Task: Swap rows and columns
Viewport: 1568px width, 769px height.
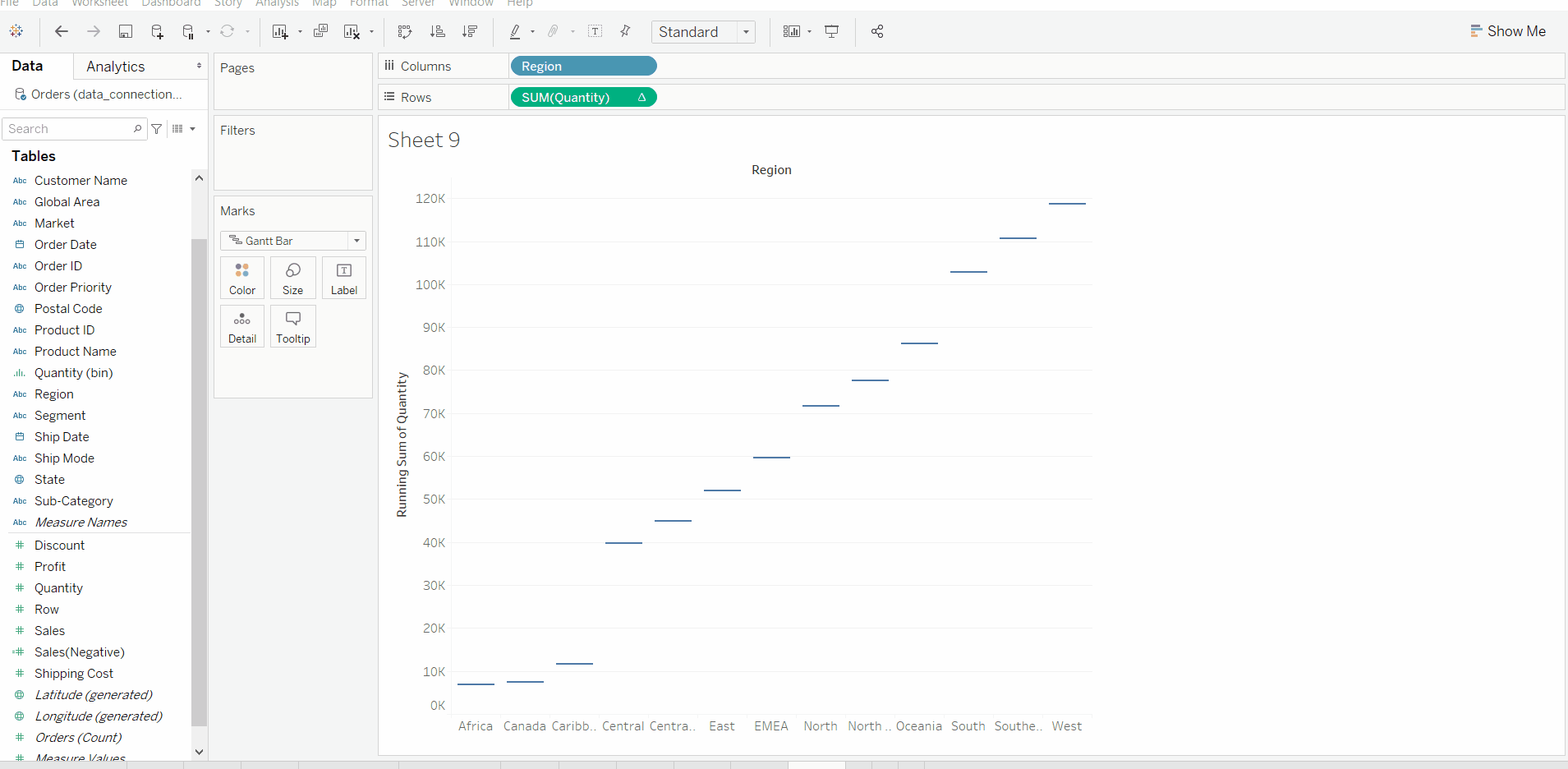Action: coord(404,31)
